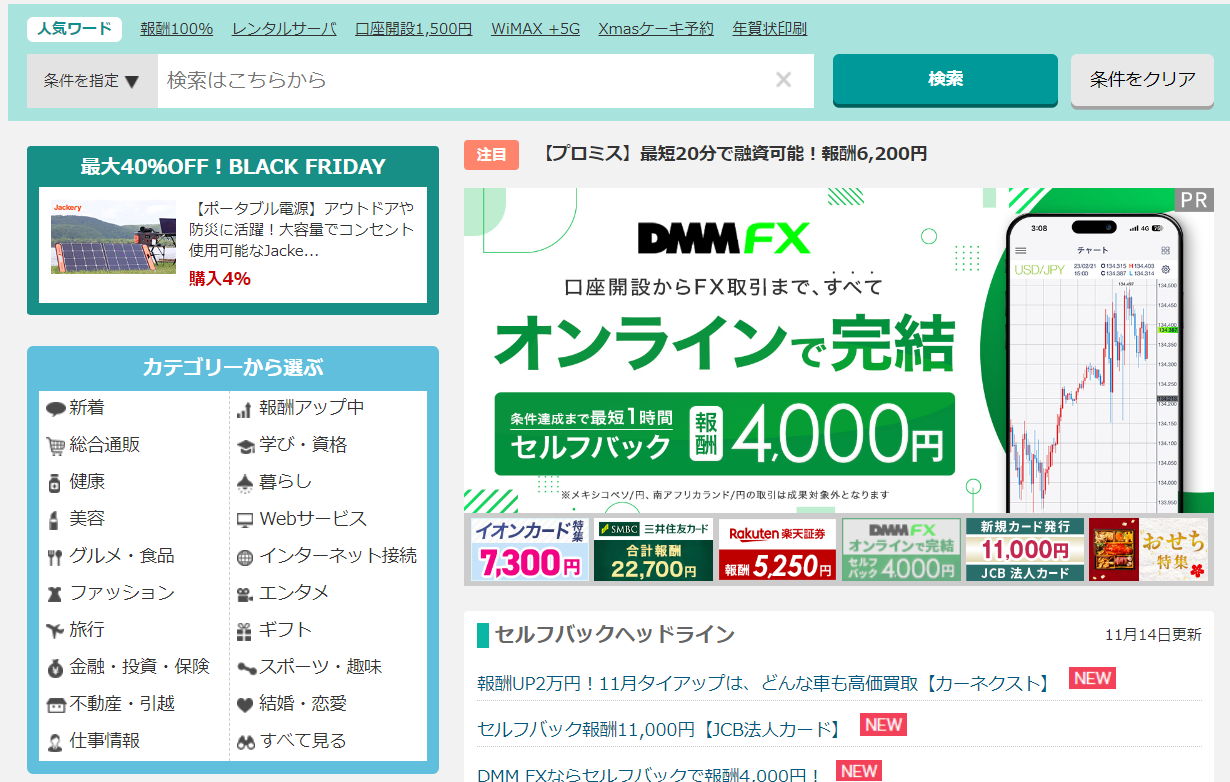1230x782 pixels.
Task: Click the shopping cart icon for 総合通販
Action: click(55, 446)
